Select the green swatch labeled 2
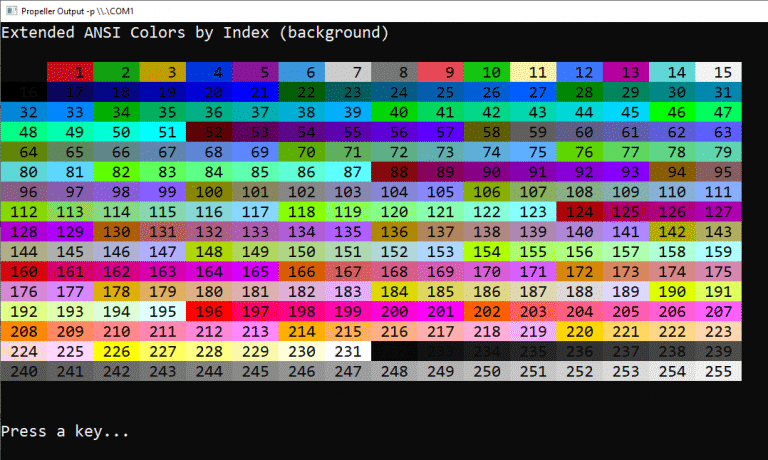The height and width of the screenshot is (460, 768). point(116,72)
